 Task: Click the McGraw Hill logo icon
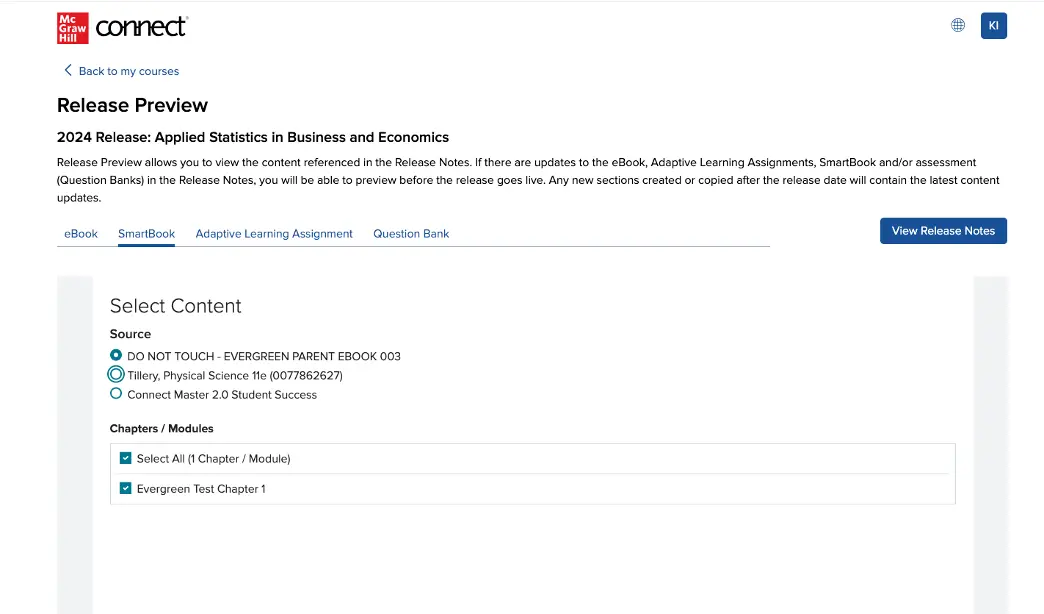pyautogui.click(x=73, y=28)
